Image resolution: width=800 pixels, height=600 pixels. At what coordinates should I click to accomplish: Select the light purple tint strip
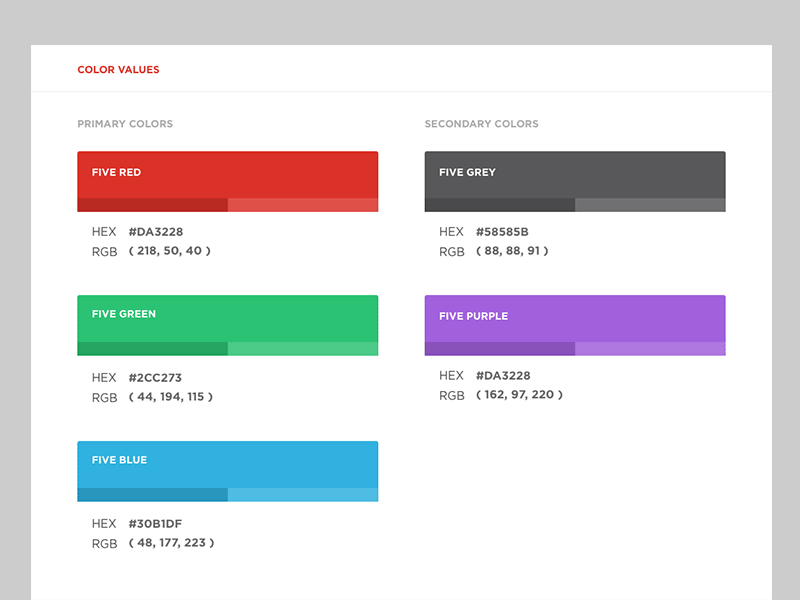(x=651, y=348)
